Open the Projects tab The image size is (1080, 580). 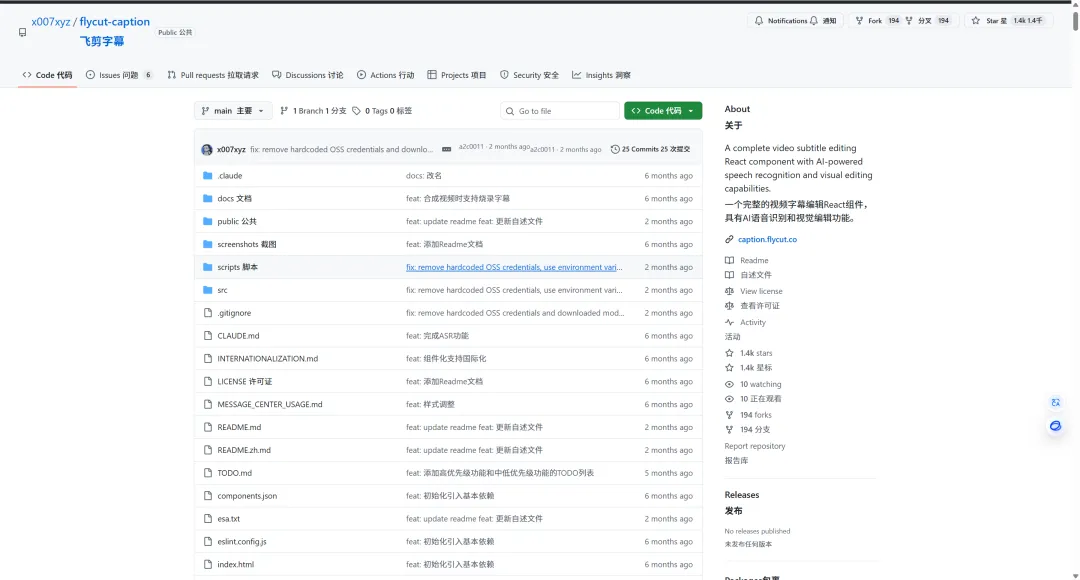(457, 75)
